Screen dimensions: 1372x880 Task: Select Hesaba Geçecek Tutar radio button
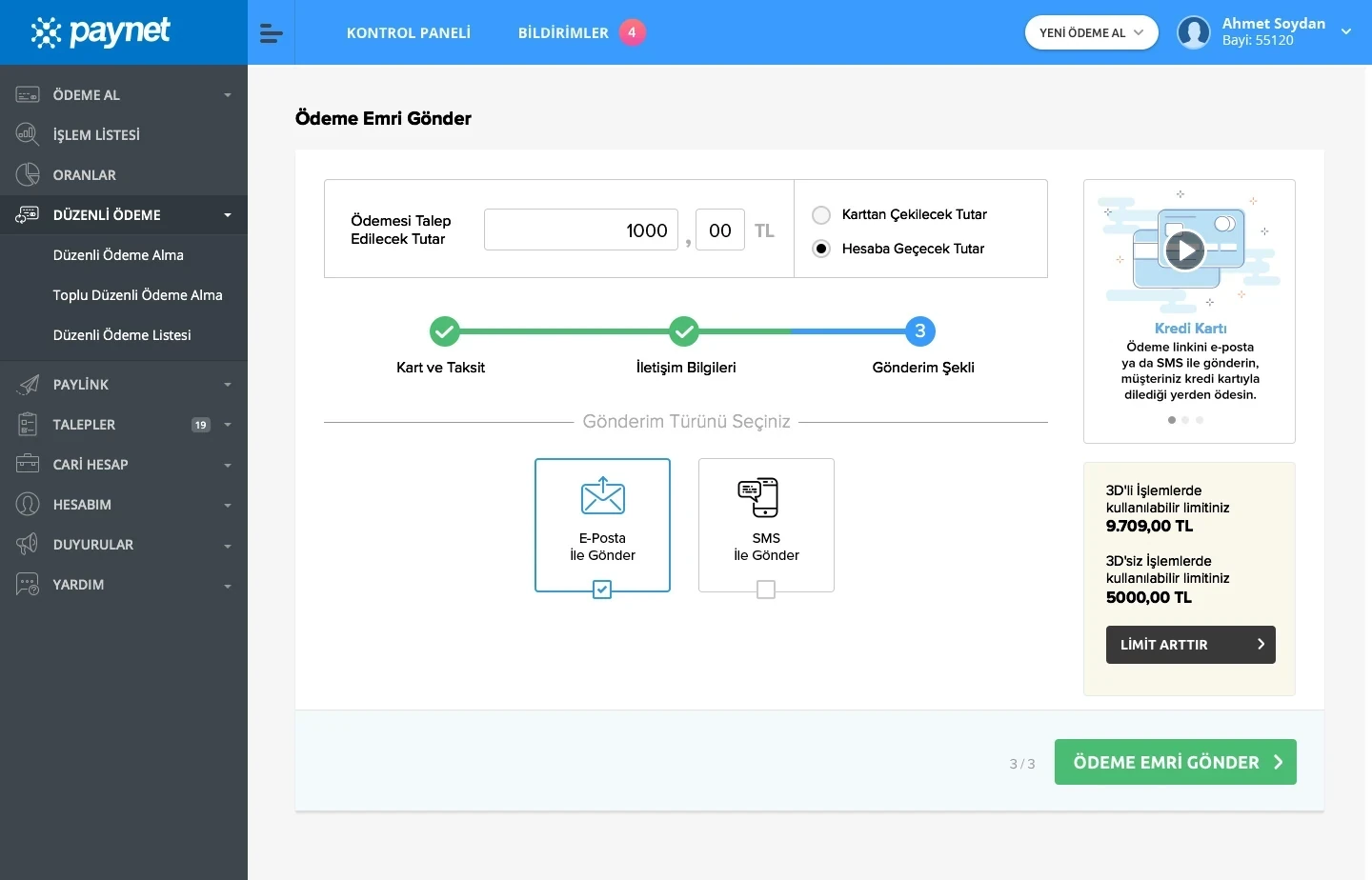coord(821,249)
